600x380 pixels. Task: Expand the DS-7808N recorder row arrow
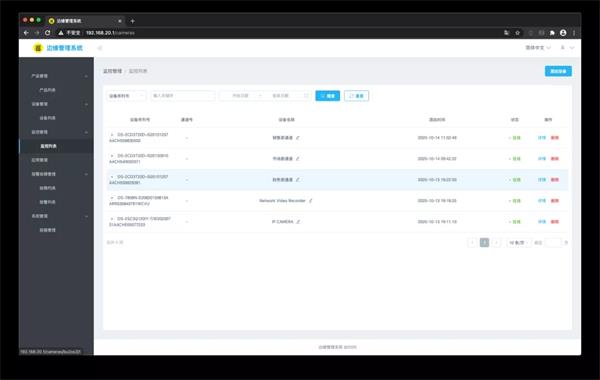[112, 198]
